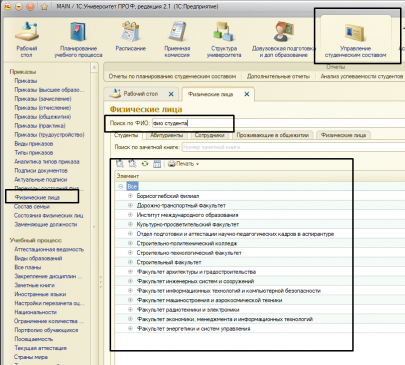The height and width of the screenshot is (365, 405).
Task: Open the Печать dropdown menu
Action: click(183, 164)
